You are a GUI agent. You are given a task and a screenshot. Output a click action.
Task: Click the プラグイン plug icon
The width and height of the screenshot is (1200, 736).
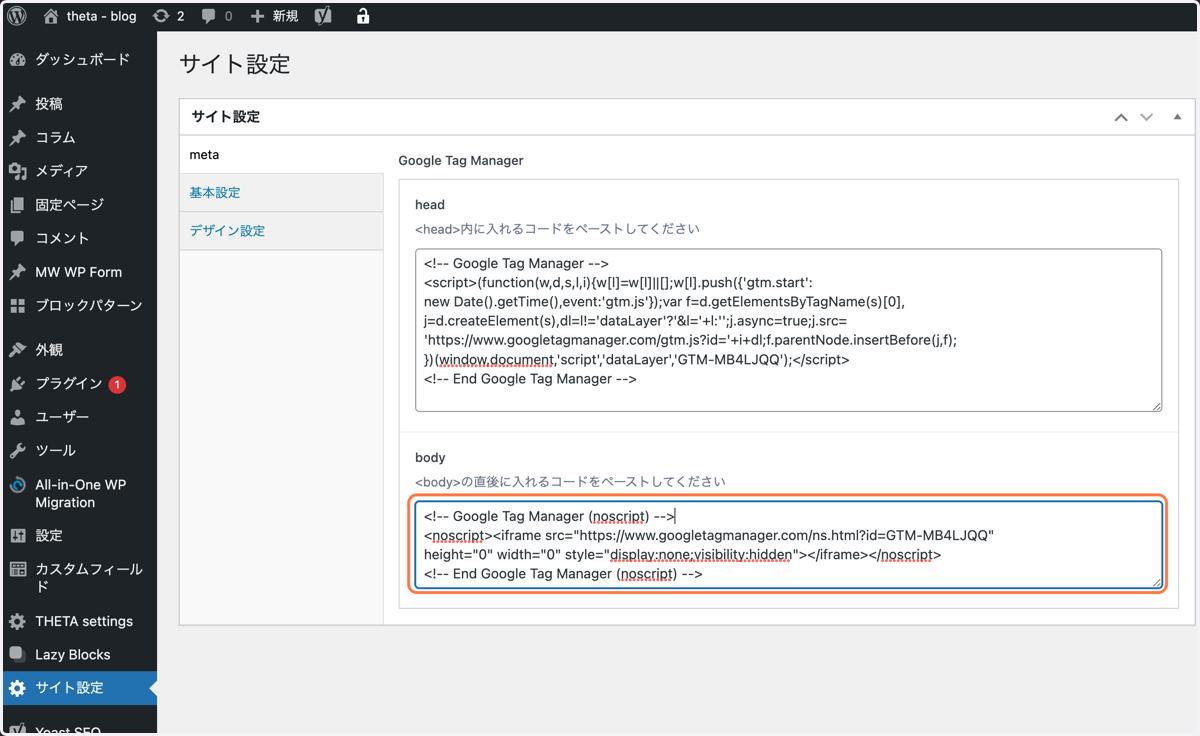pos(17,384)
